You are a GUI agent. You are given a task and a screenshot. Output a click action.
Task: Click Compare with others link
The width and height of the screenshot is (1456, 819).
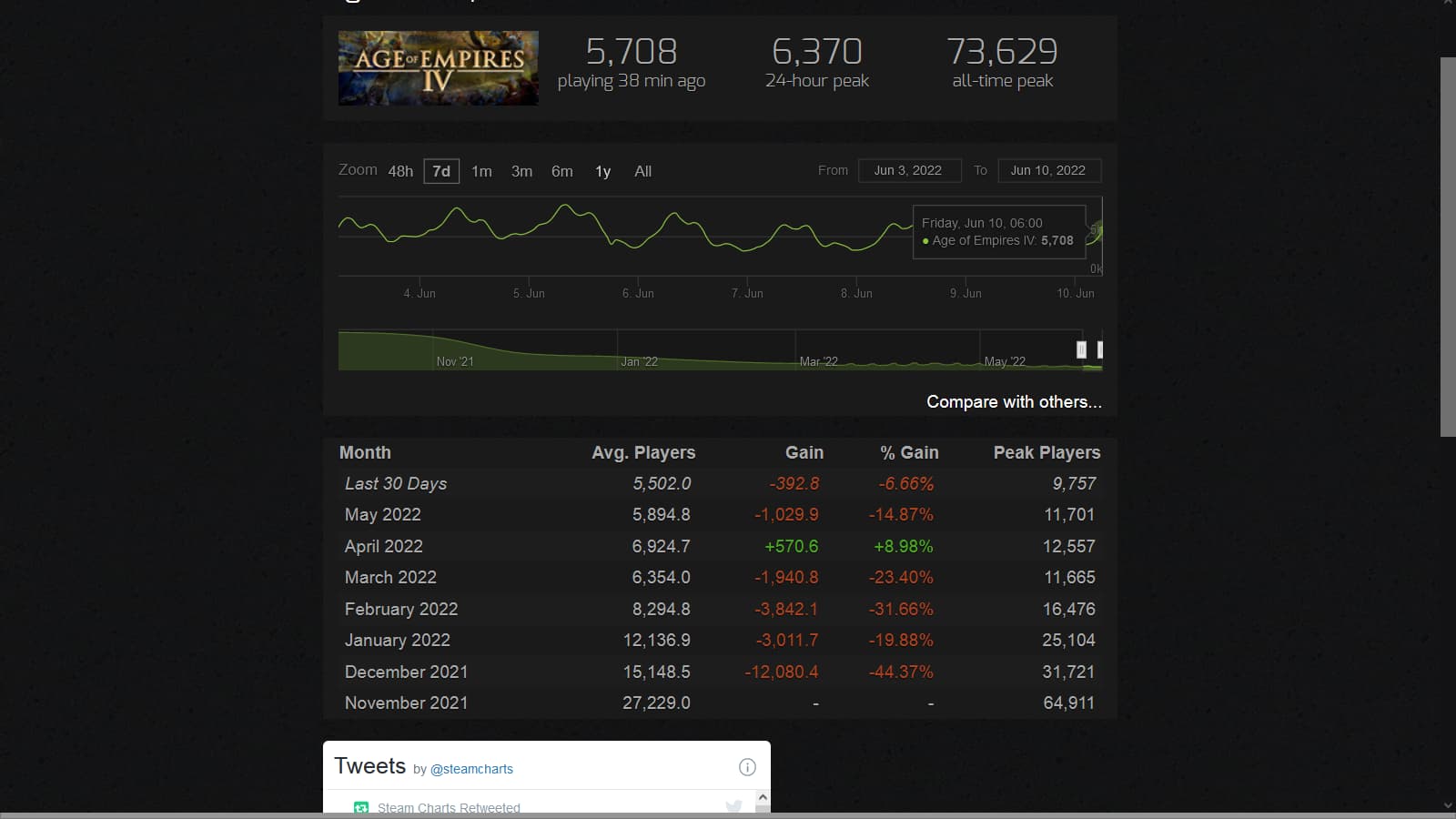pyautogui.click(x=1014, y=401)
